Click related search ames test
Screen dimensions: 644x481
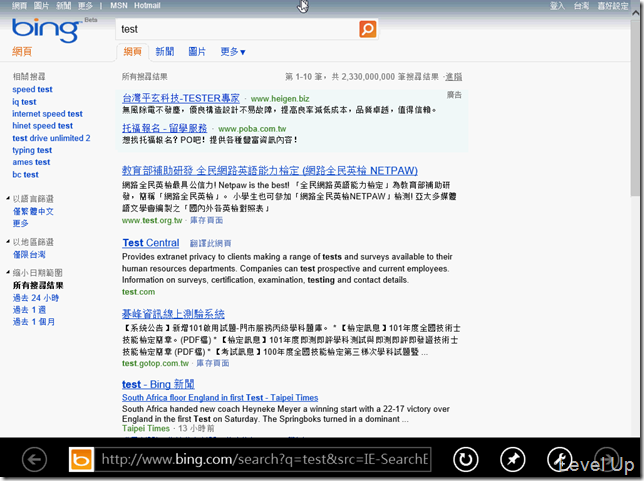[31, 162]
